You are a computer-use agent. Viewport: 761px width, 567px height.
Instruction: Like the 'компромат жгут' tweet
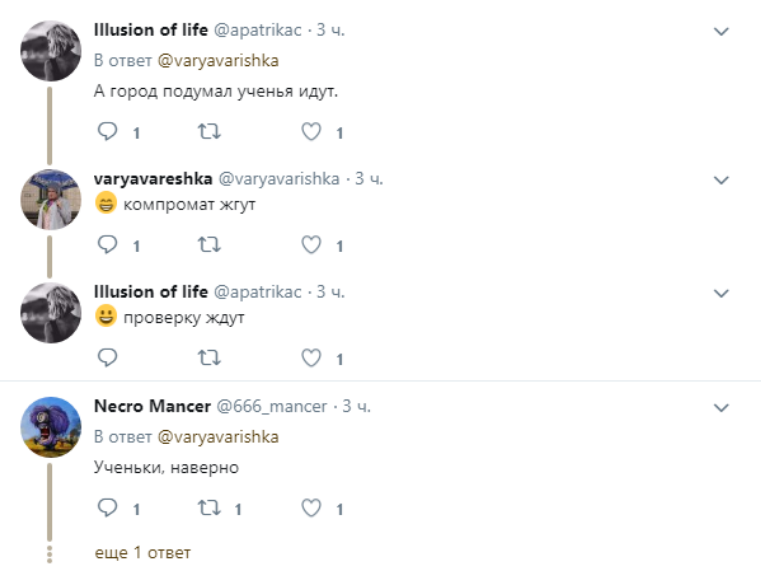(x=312, y=244)
